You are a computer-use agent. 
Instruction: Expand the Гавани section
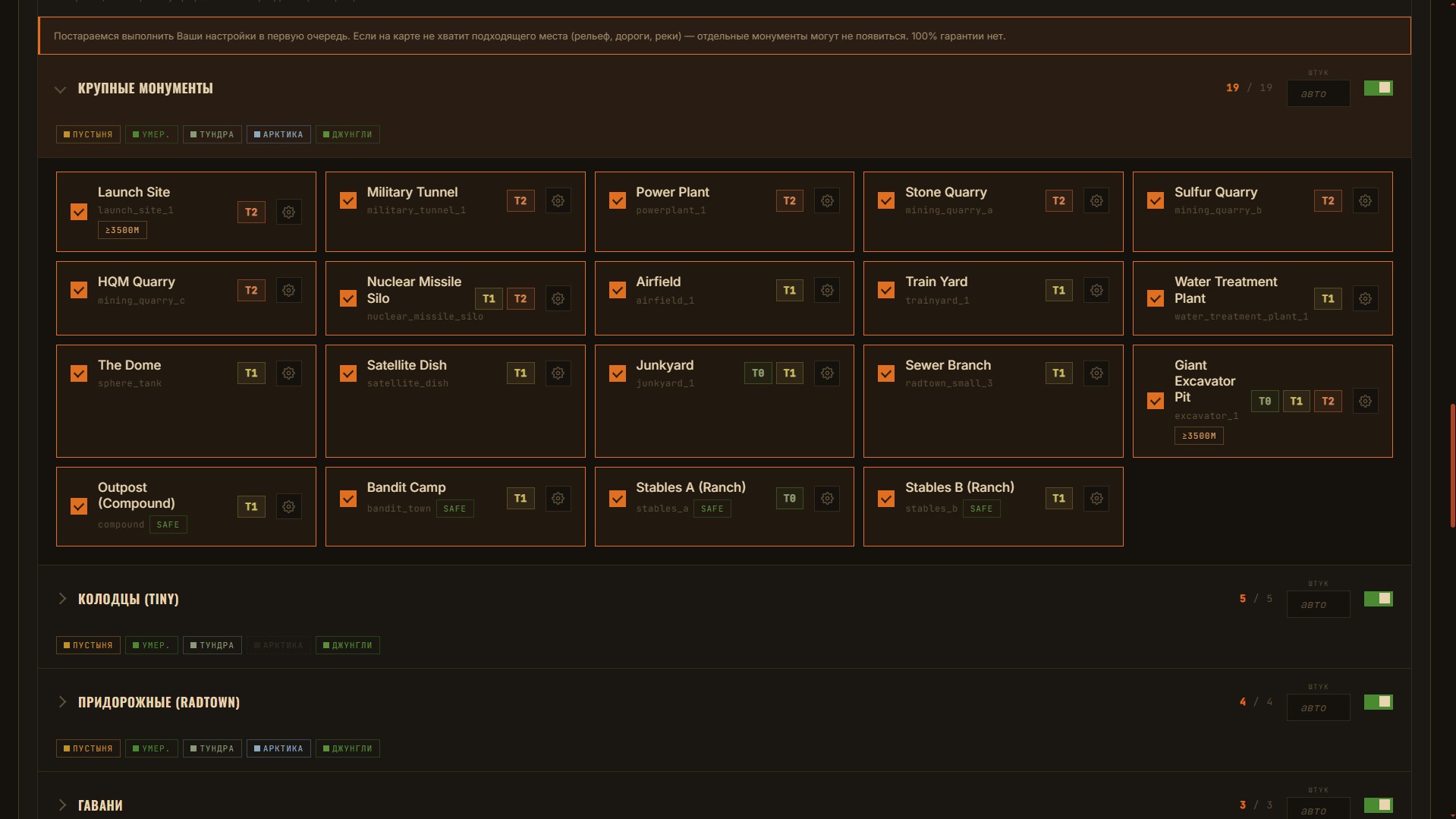(x=62, y=805)
